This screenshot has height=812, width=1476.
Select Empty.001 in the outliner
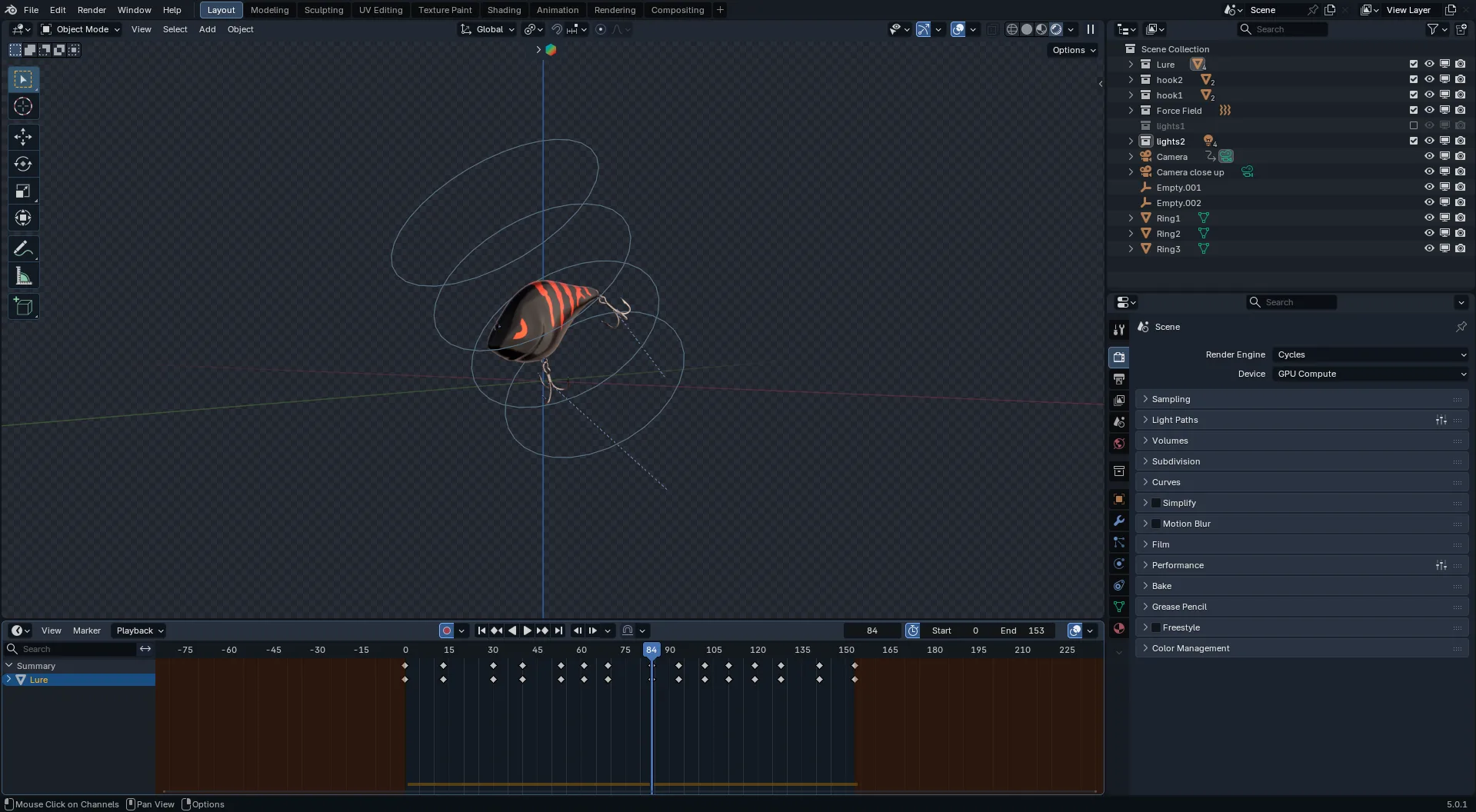(1178, 188)
